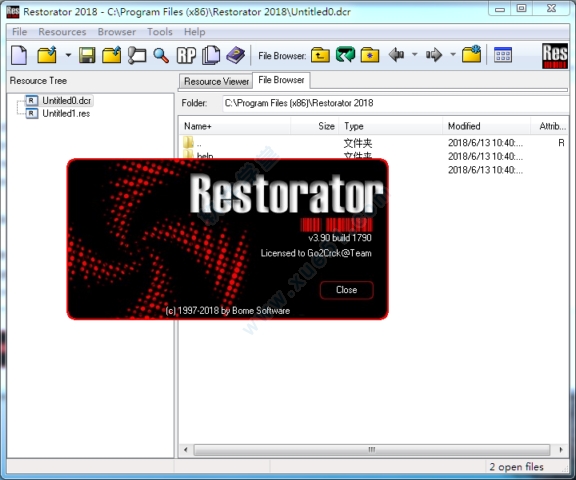The image size is (576, 480).
Task: Sort by Type column header
Action: click(x=391, y=126)
